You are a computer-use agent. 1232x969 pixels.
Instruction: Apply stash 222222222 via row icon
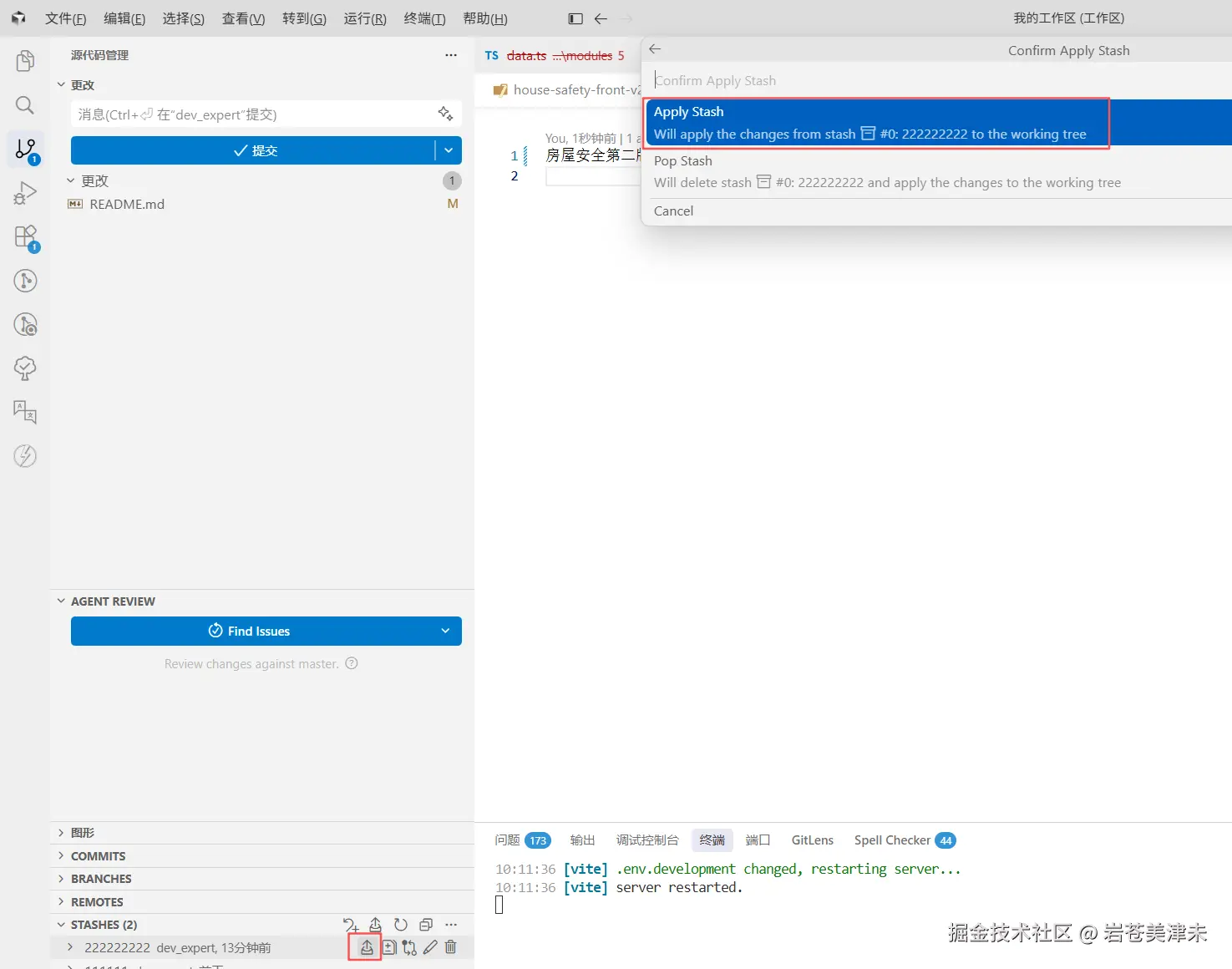[x=367, y=947]
